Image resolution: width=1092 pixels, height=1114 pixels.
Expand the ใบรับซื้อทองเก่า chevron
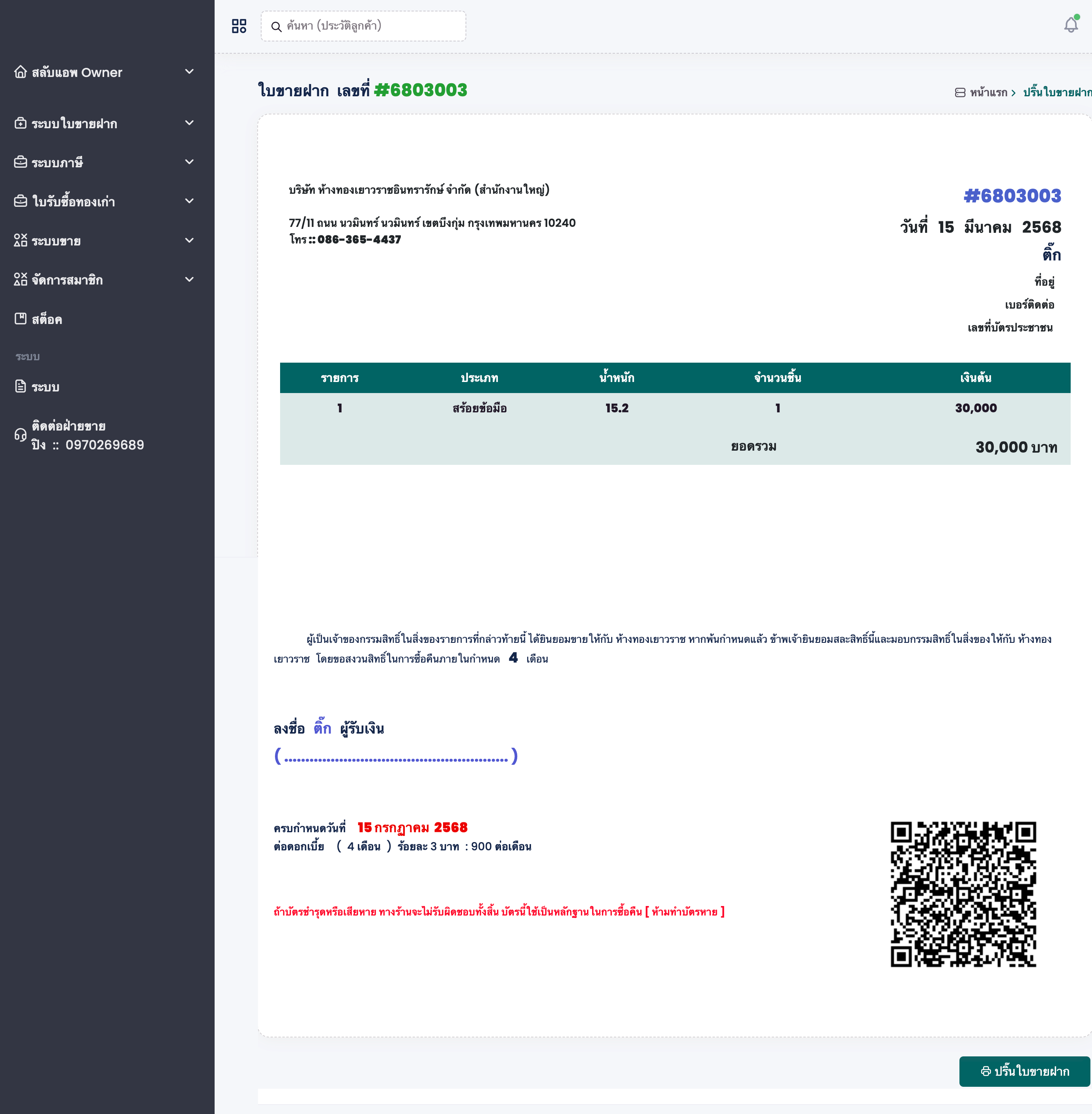pos(189,201)
